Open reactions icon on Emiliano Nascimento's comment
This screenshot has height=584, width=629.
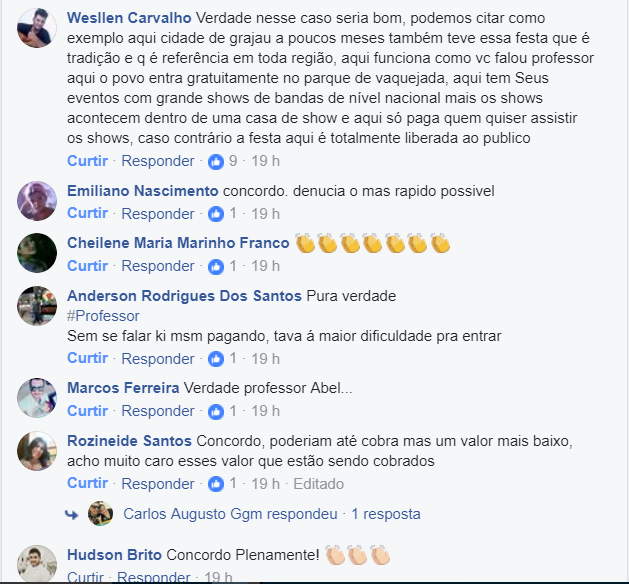tap(216, 214)
